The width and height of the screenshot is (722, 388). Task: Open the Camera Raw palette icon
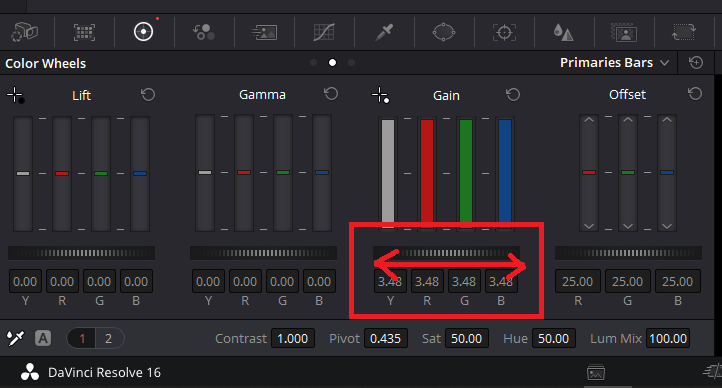pos(24,32)
